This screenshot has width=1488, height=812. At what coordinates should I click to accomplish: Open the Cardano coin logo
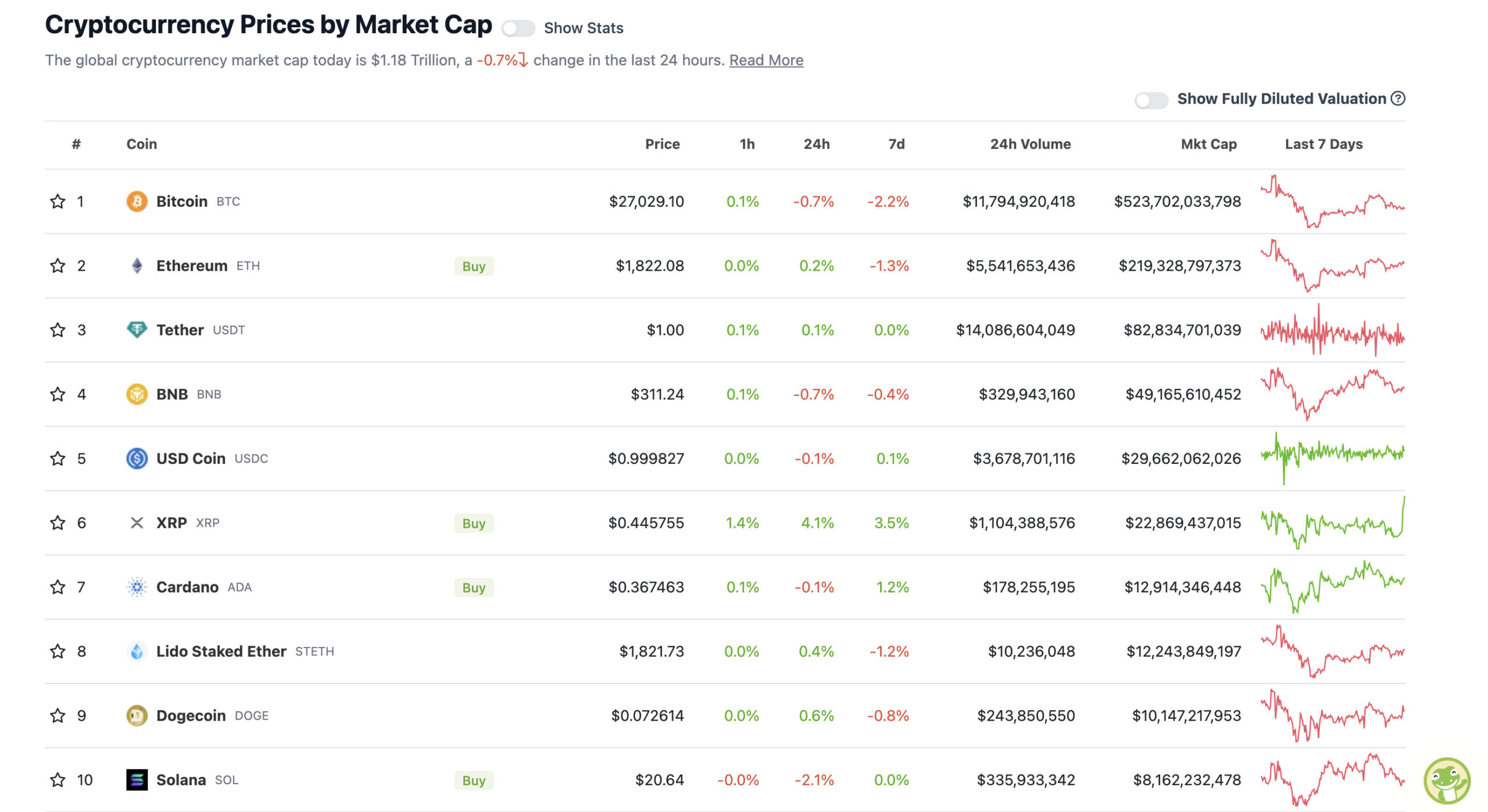pos(137,587)
